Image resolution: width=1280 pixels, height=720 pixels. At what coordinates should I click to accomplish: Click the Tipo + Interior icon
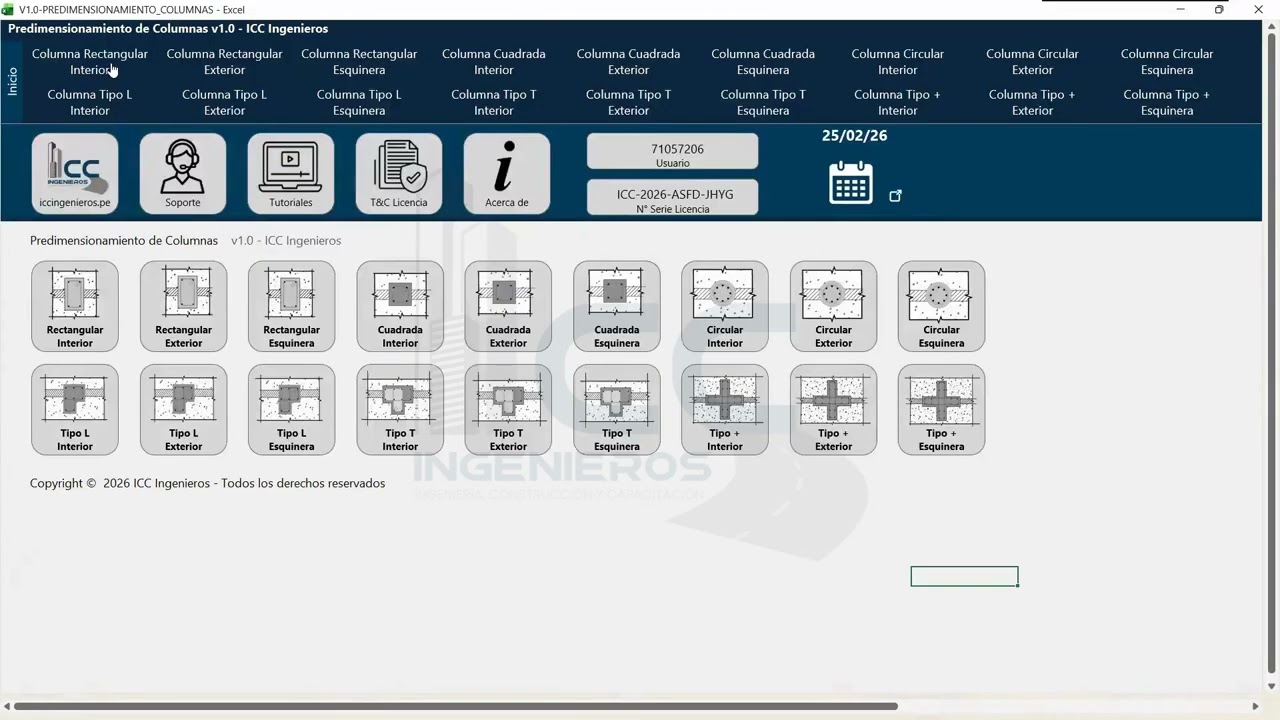725,410
